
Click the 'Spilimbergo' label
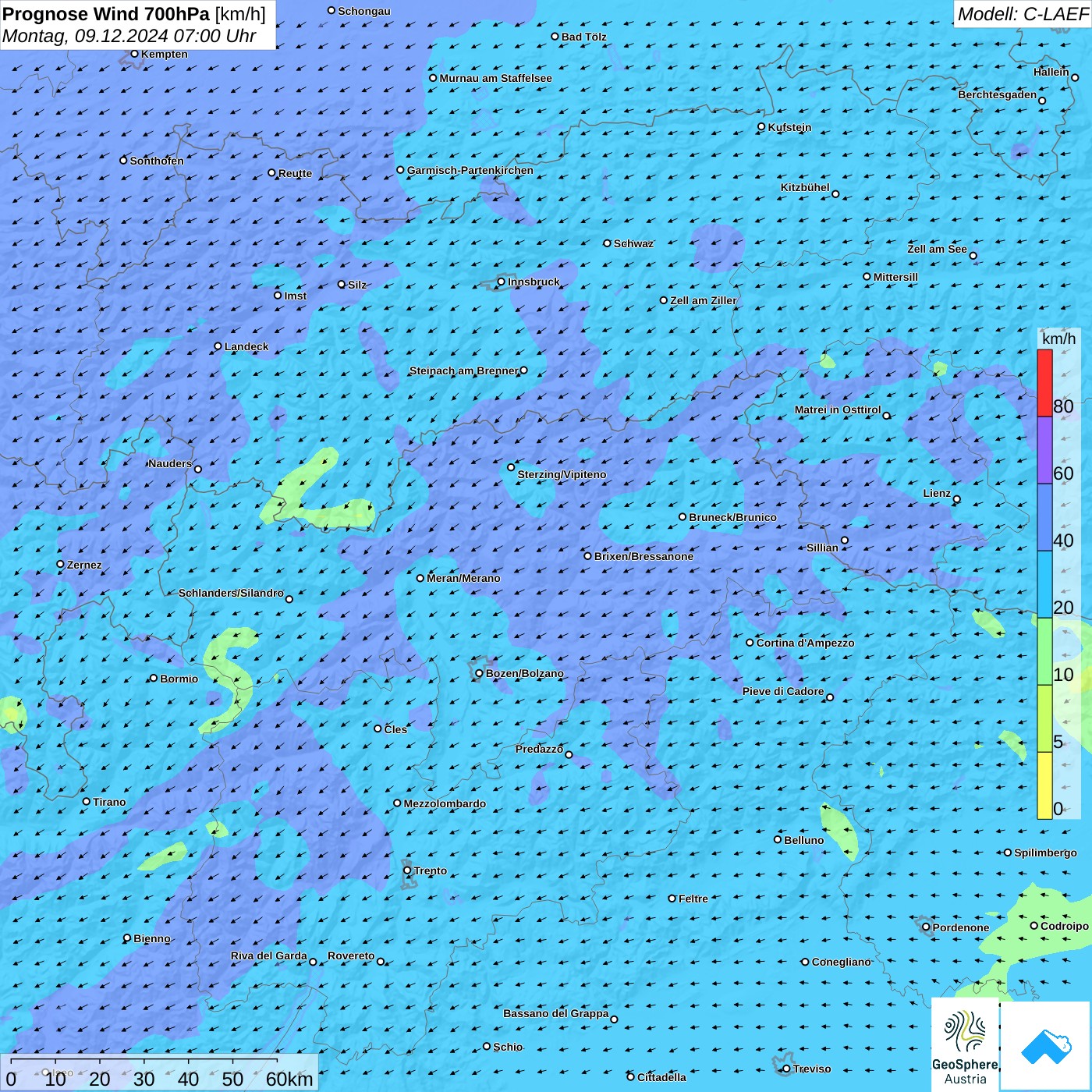click(1046, 853)
